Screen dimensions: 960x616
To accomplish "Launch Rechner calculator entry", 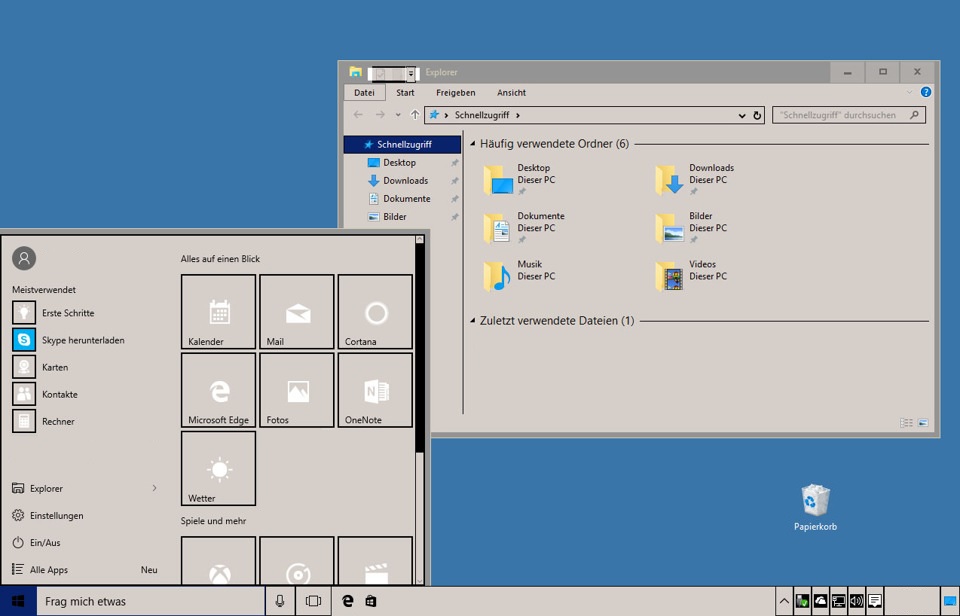I will coord(43,421).
